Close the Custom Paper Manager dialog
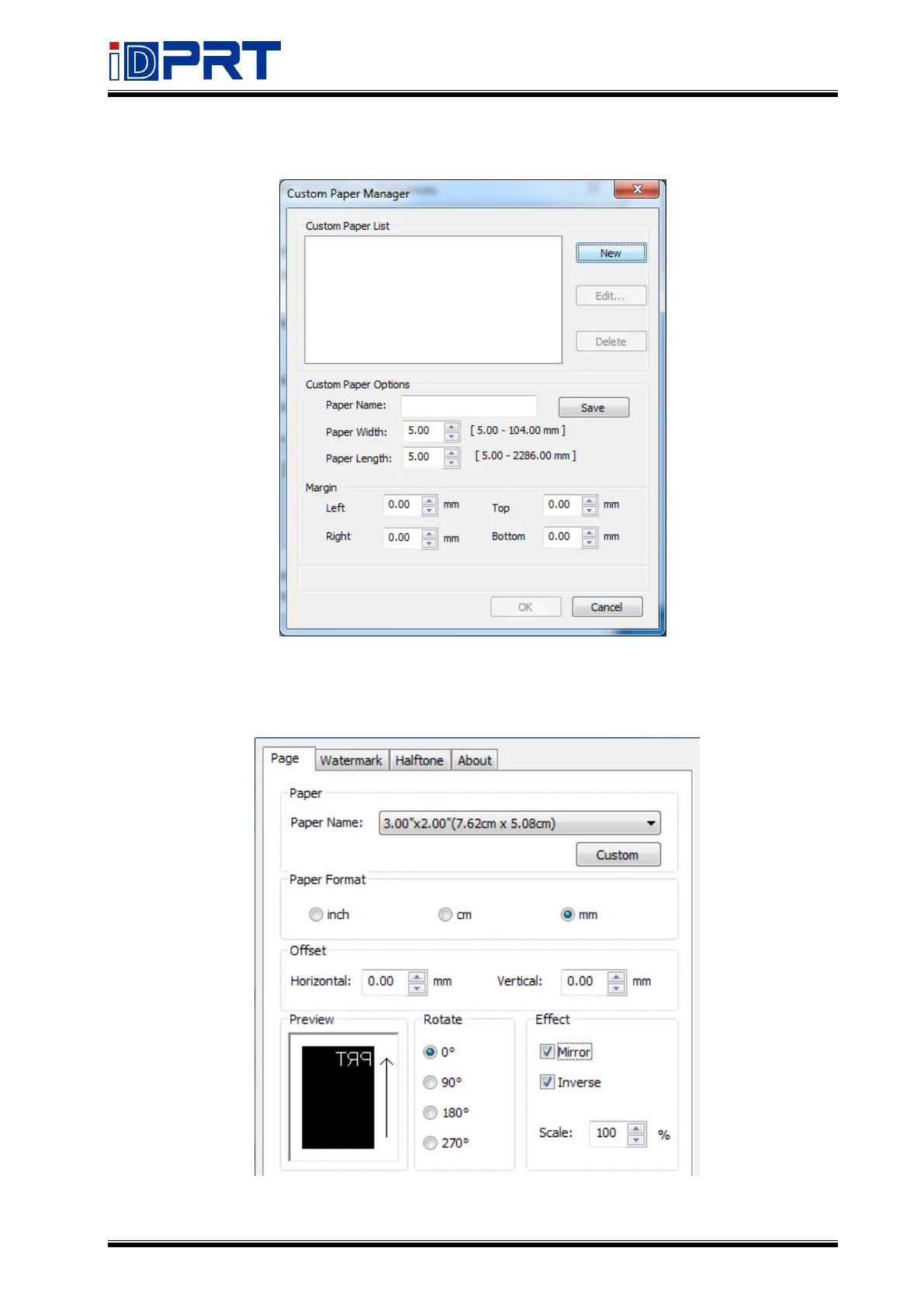 [x=637, y=189]
